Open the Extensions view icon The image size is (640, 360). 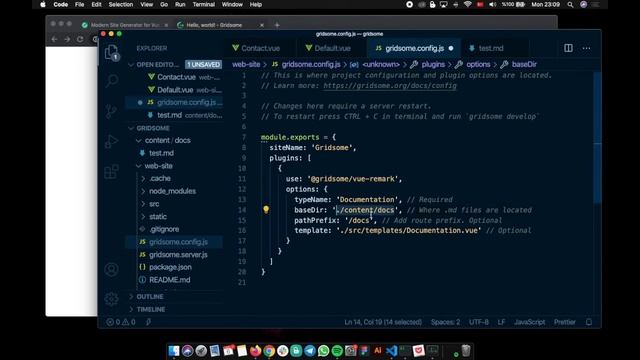(x=111, y=171)
